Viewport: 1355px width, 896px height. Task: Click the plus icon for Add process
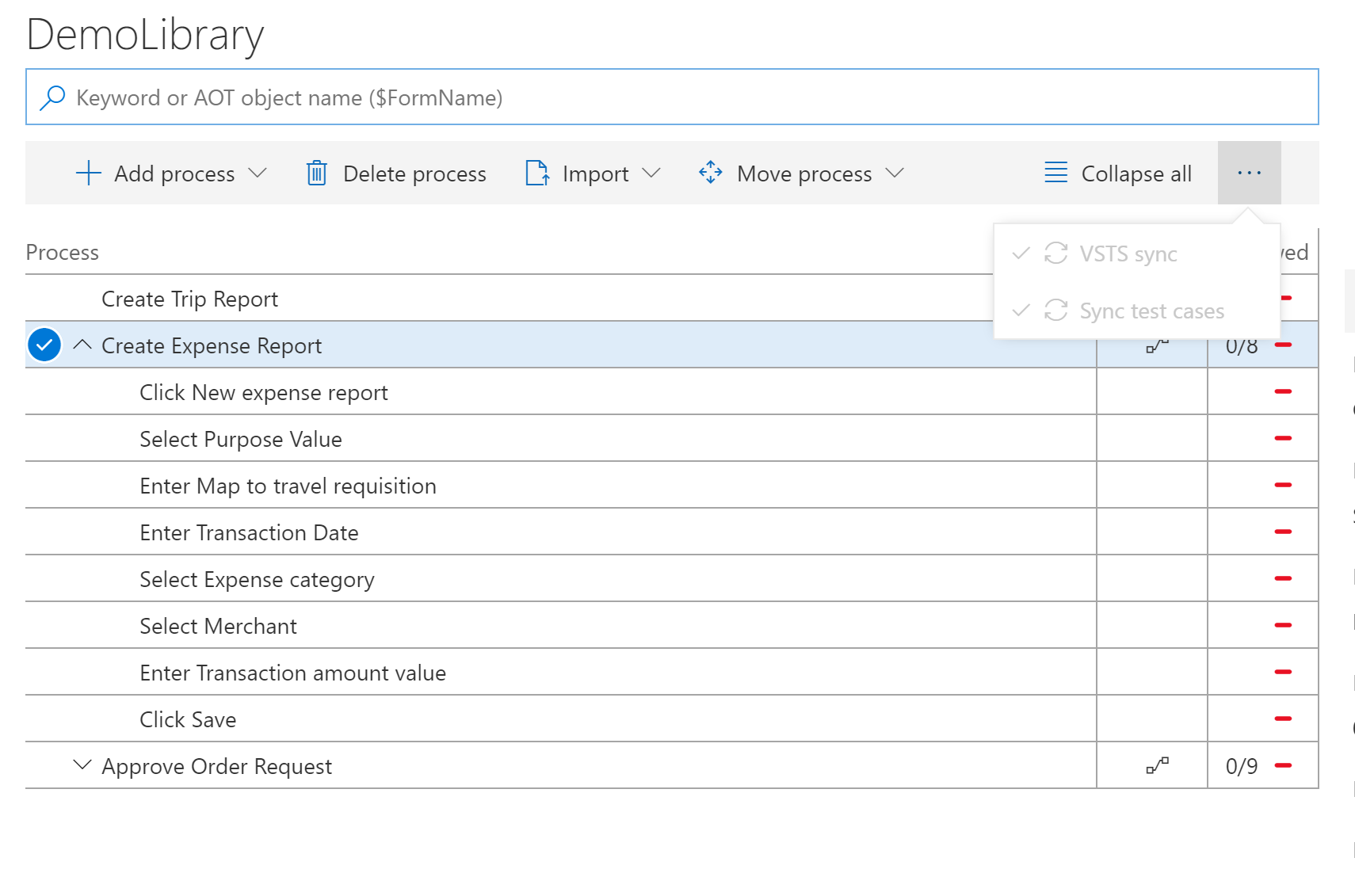pyautogui.click(x=89, y=173)
